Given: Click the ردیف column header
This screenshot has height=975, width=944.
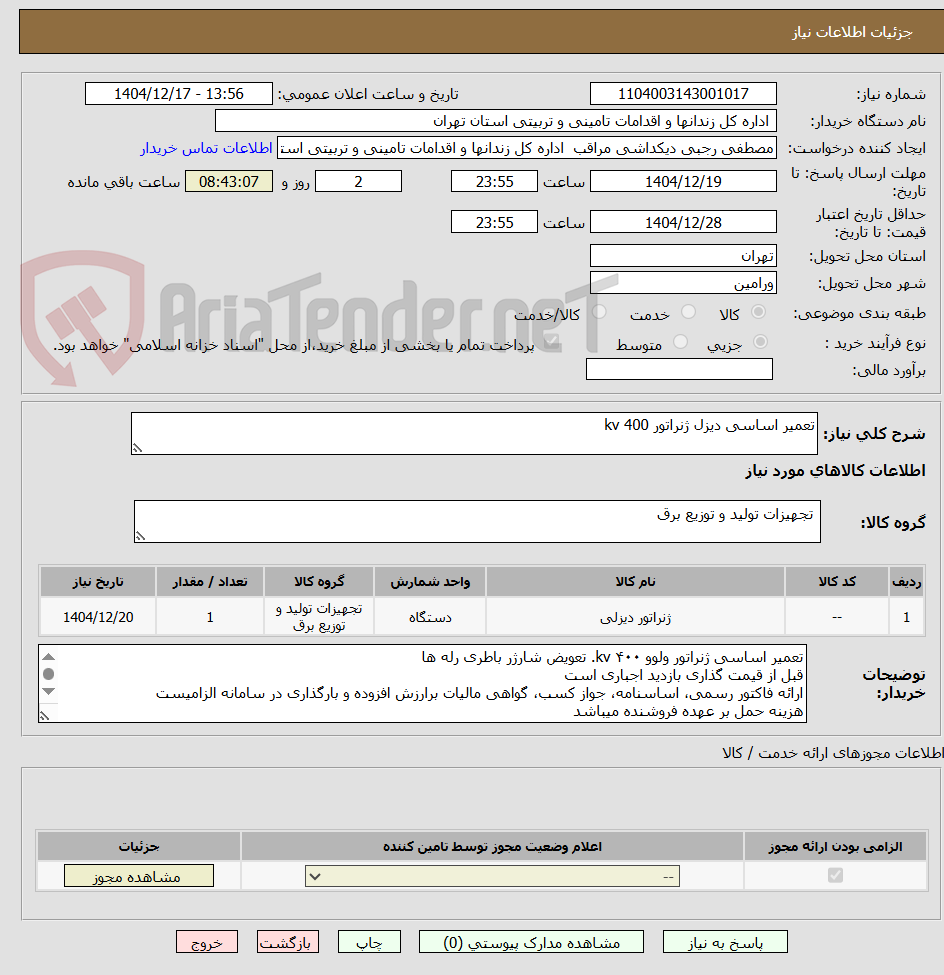Looking at the screenshot, I should (906, 581).
